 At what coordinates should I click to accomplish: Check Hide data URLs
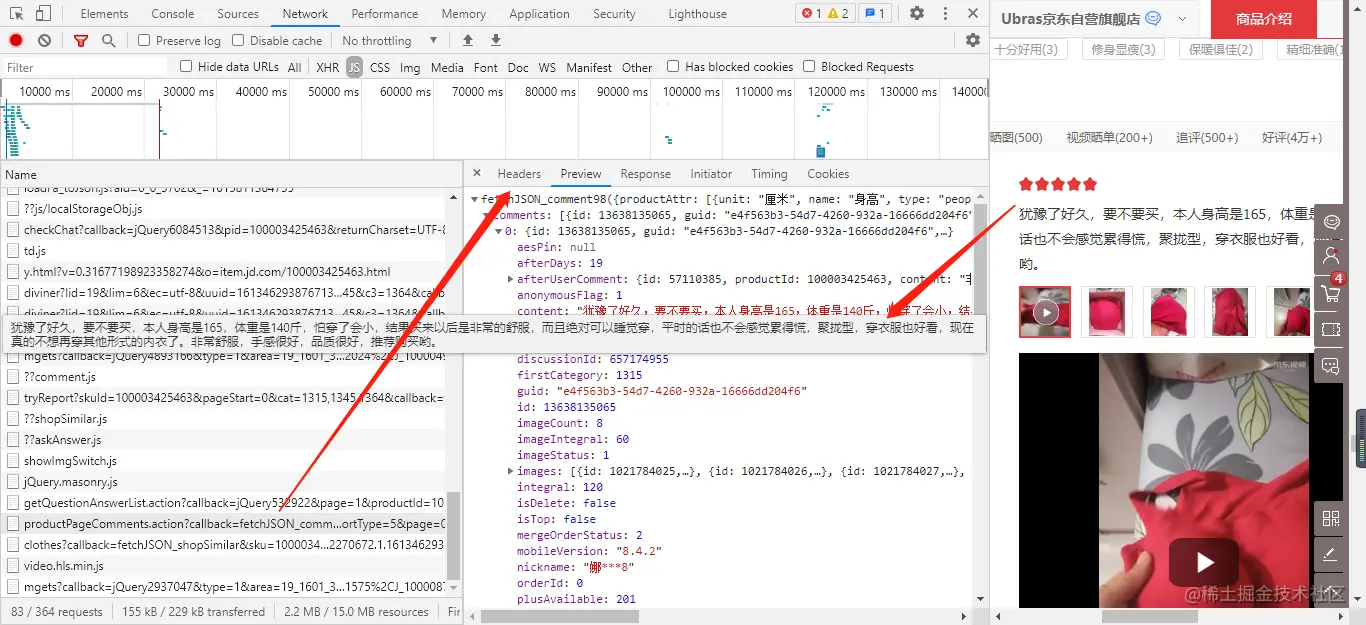click(186, 66)
